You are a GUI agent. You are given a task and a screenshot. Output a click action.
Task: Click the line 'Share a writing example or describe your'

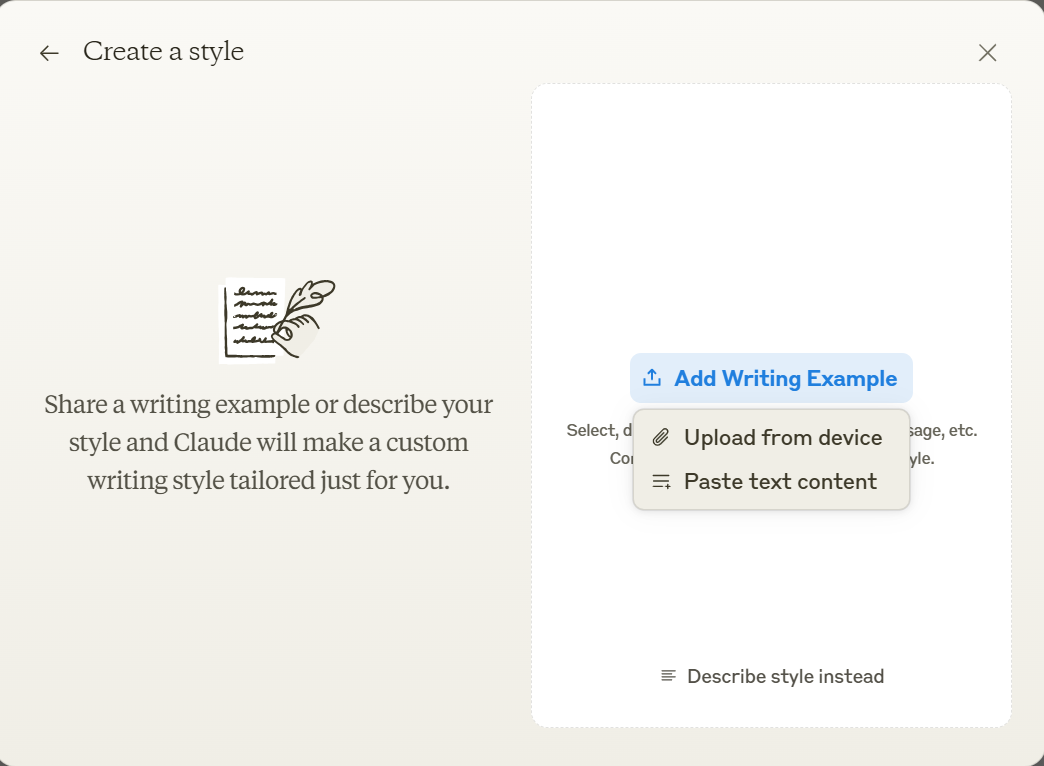point(268,404)
